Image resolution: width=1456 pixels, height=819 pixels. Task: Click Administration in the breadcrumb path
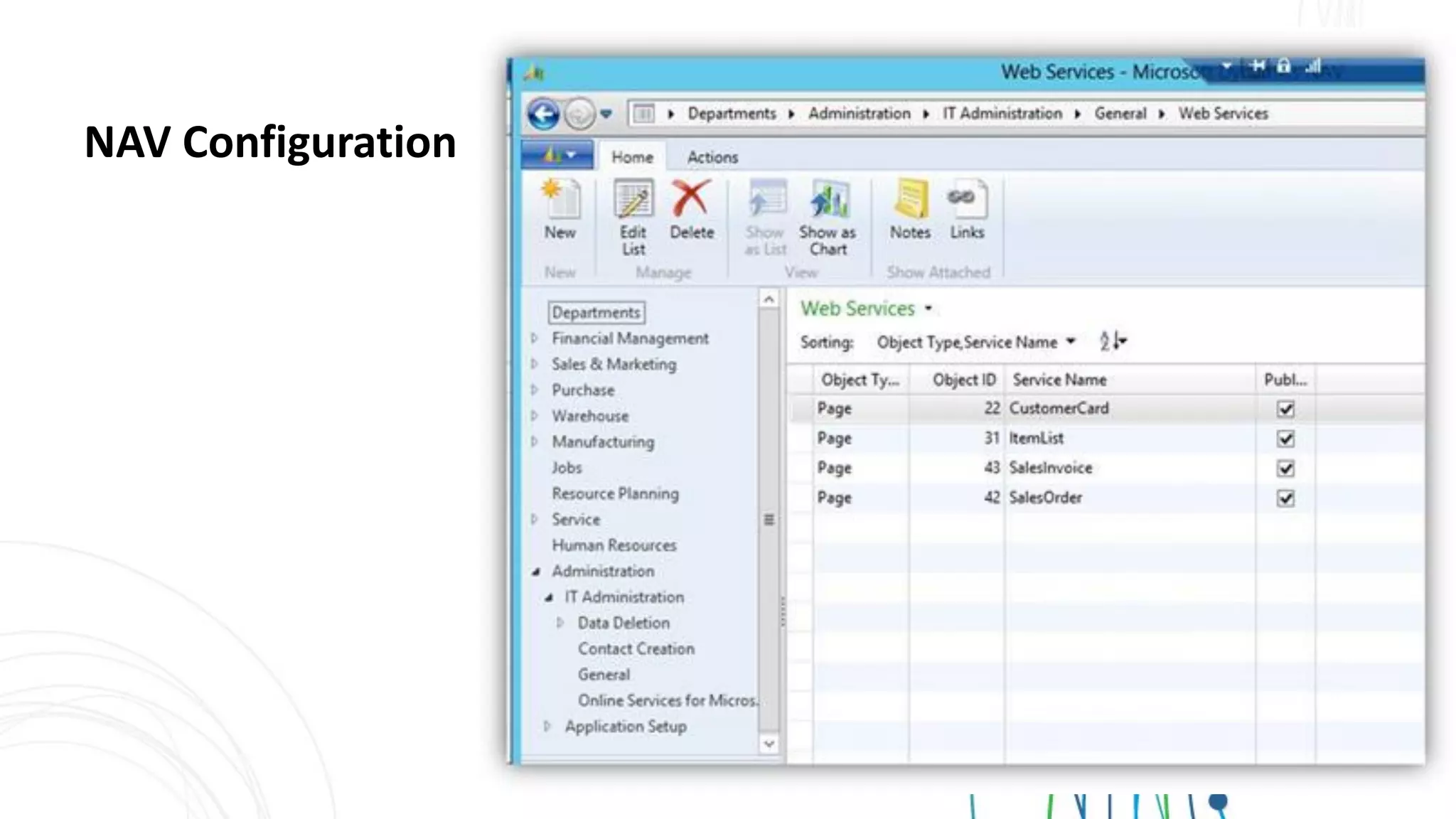859,114
